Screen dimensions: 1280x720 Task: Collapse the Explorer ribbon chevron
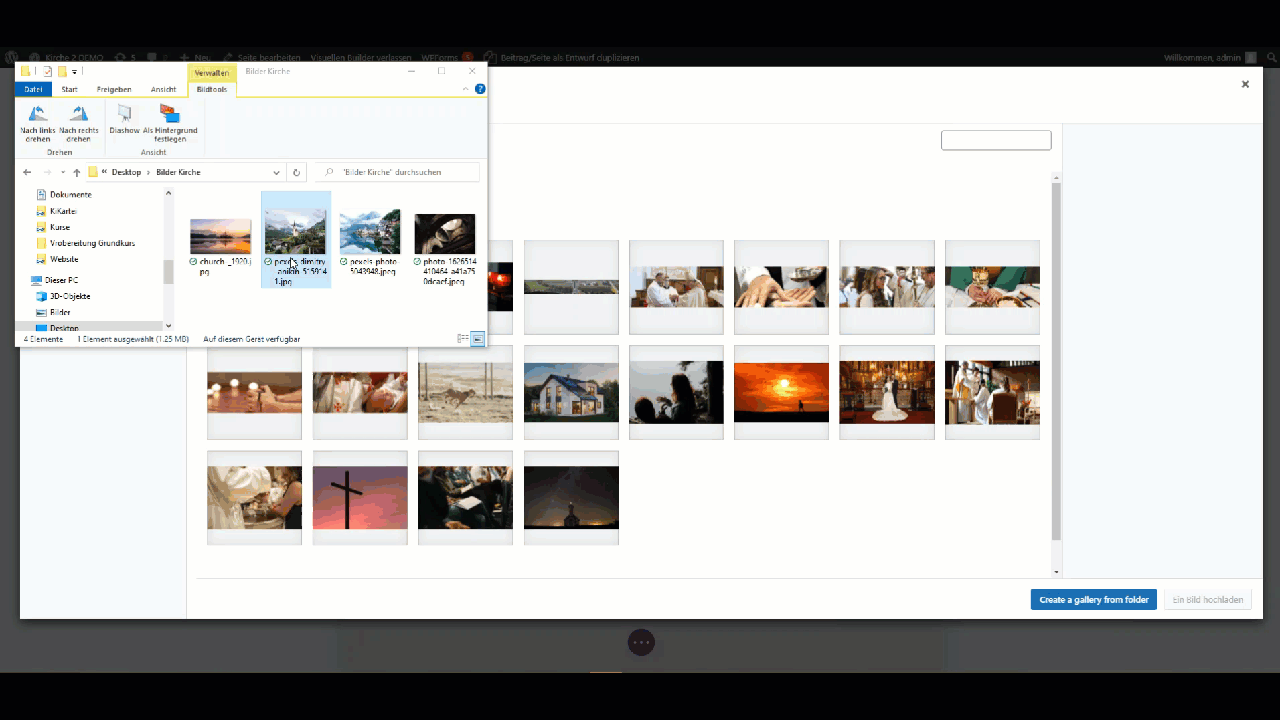(x=466, y=89)
